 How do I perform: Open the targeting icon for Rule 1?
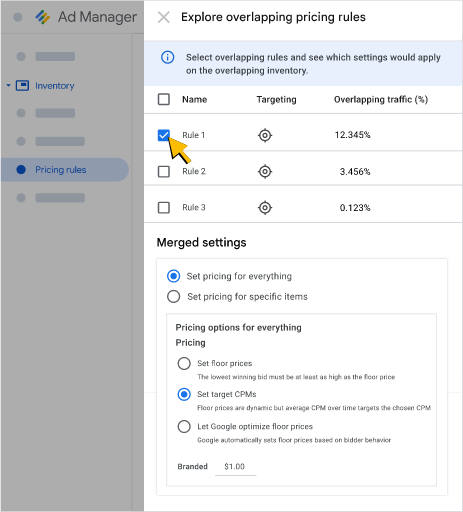265,135
